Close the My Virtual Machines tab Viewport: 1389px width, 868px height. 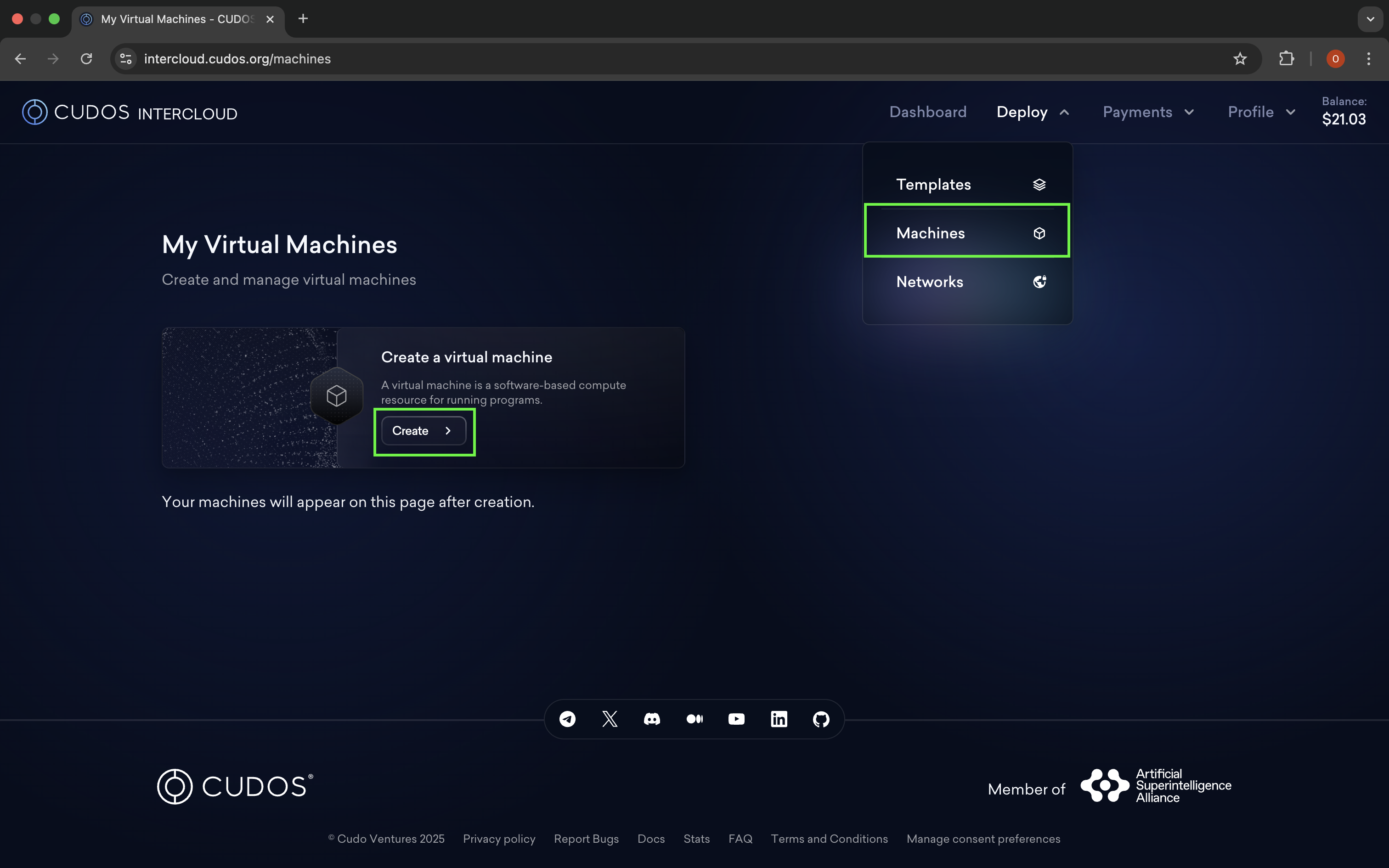pos(270,19)
